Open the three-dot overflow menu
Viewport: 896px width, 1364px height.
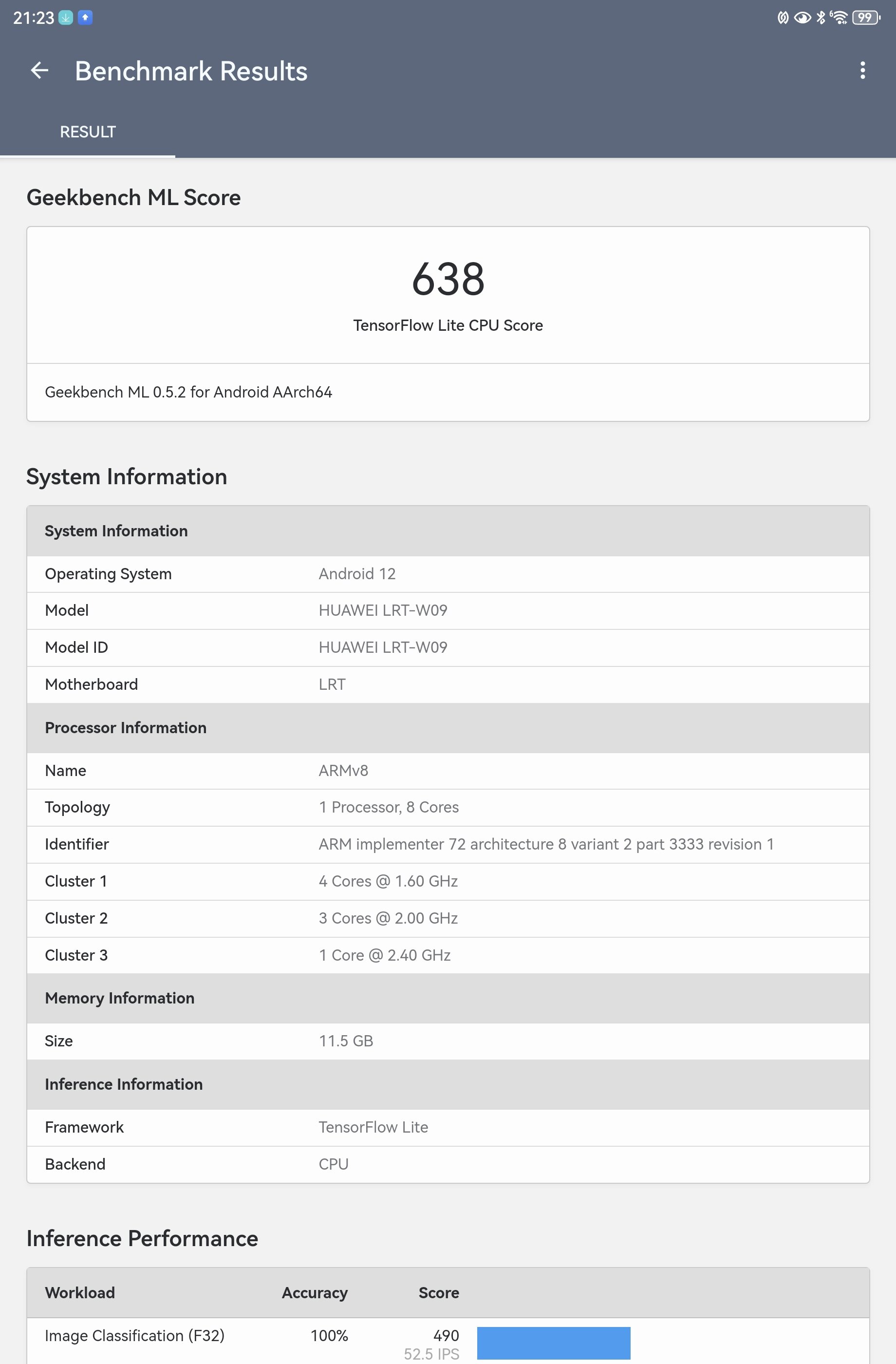coord(862,71)
